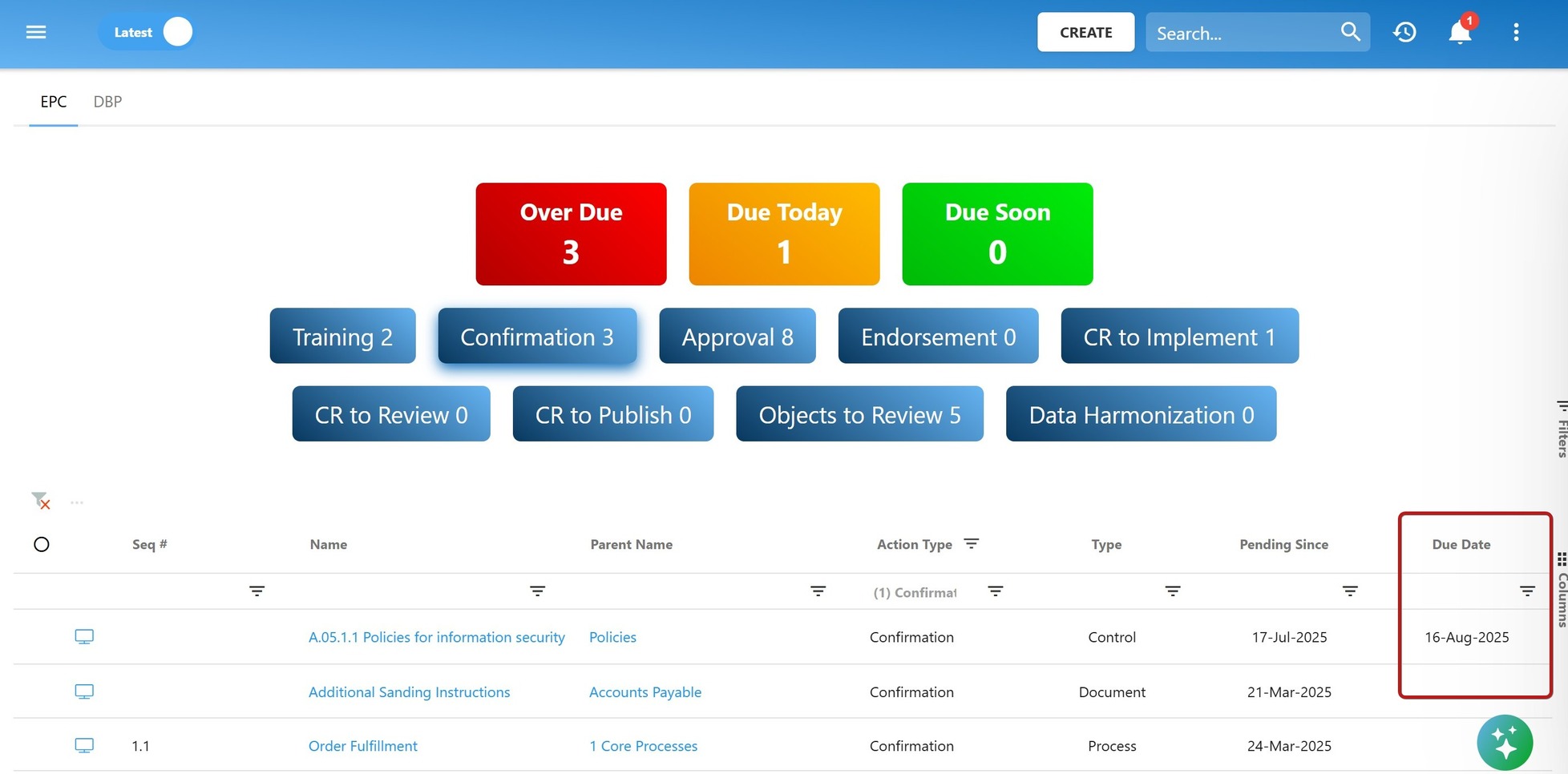Switch to the DBP tab
Screen dimensions: 1568x774
click(107, 102)
